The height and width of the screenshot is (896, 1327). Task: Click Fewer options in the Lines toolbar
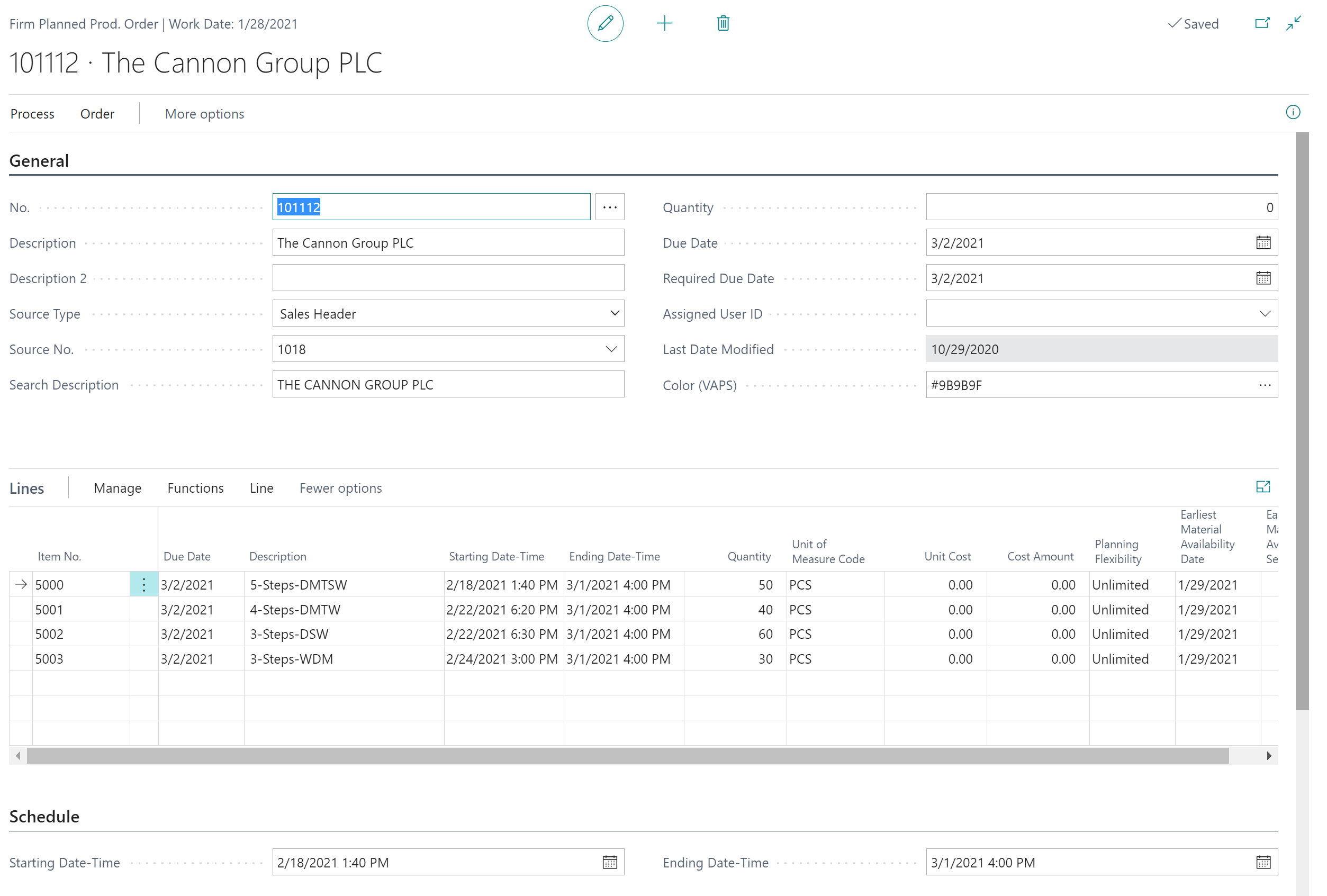[340, 487]
